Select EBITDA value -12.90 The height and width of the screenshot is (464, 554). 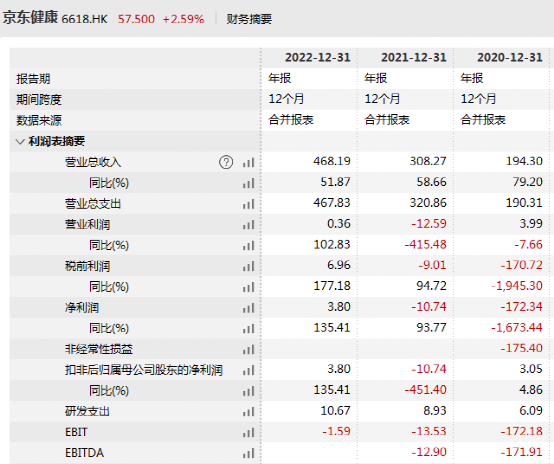tap(429, 452)
